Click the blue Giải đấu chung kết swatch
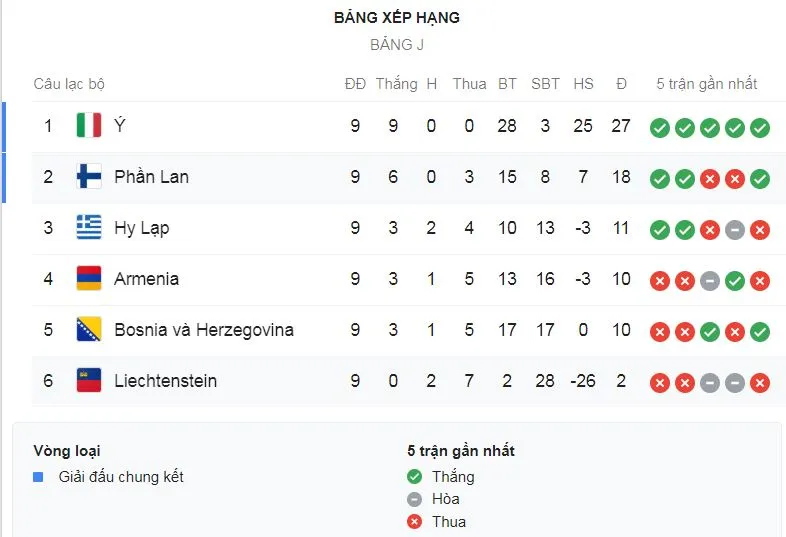 tap(38, 477)
